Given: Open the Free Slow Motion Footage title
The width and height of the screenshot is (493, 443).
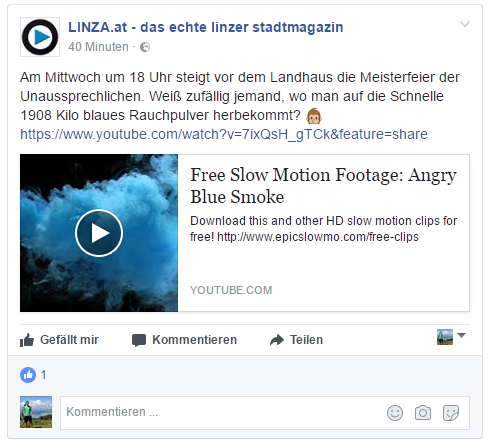Looking at the screenshot, I should (x=323, y=185).
